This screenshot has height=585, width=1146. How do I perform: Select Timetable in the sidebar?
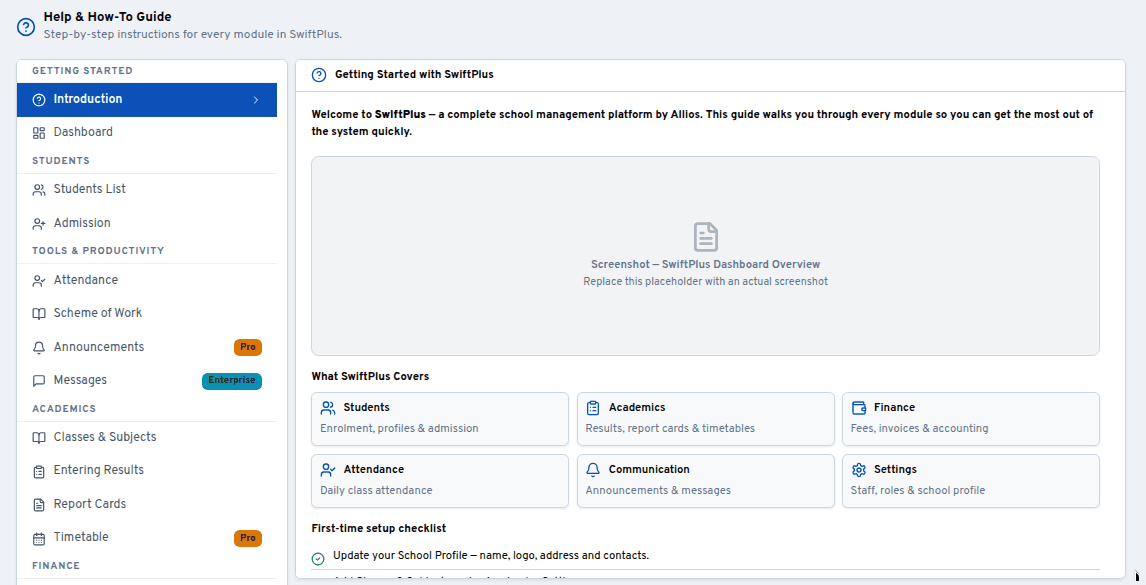147,537
